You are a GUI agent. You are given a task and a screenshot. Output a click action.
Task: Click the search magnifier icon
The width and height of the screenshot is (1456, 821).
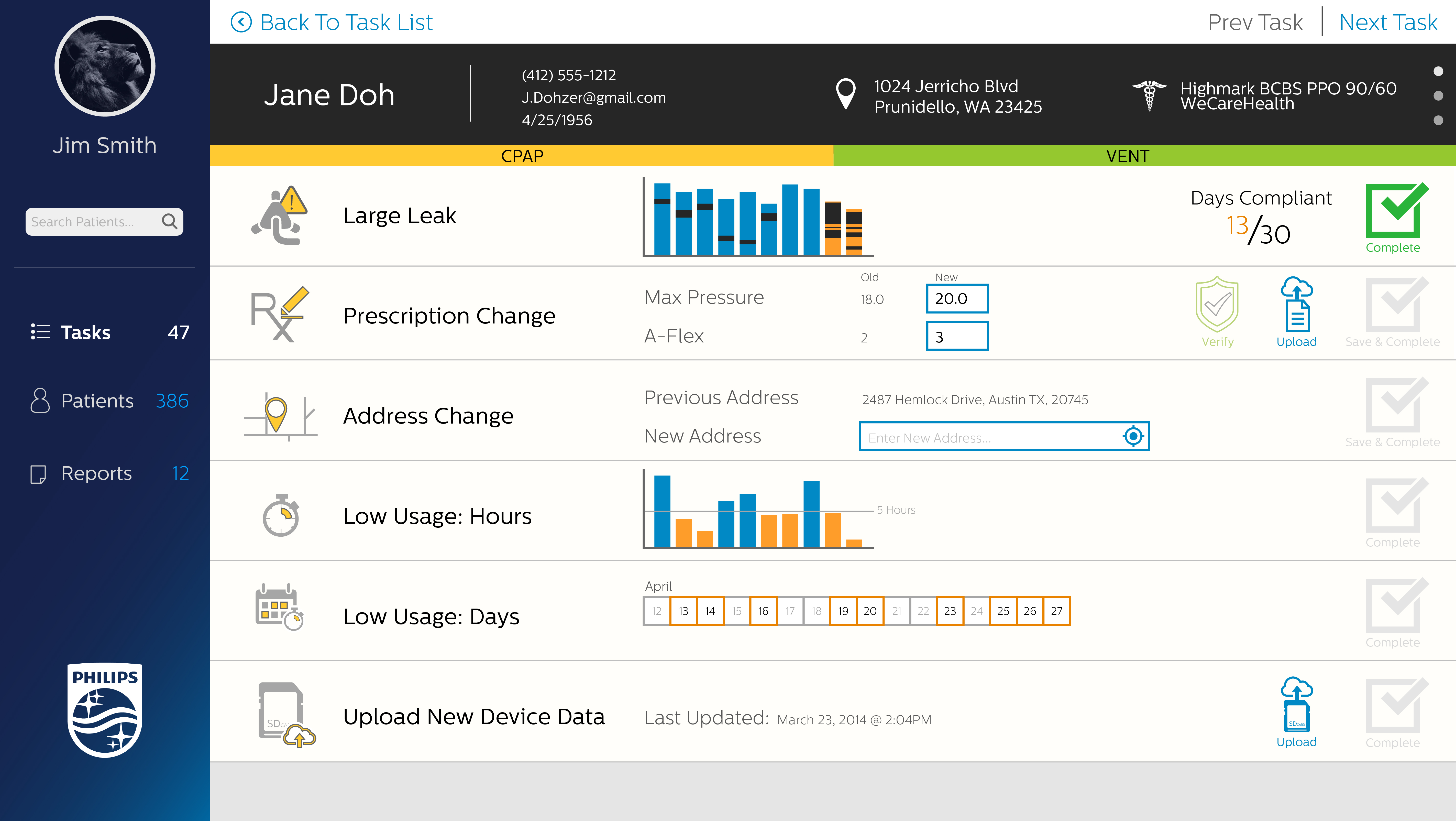click(170, 221)
